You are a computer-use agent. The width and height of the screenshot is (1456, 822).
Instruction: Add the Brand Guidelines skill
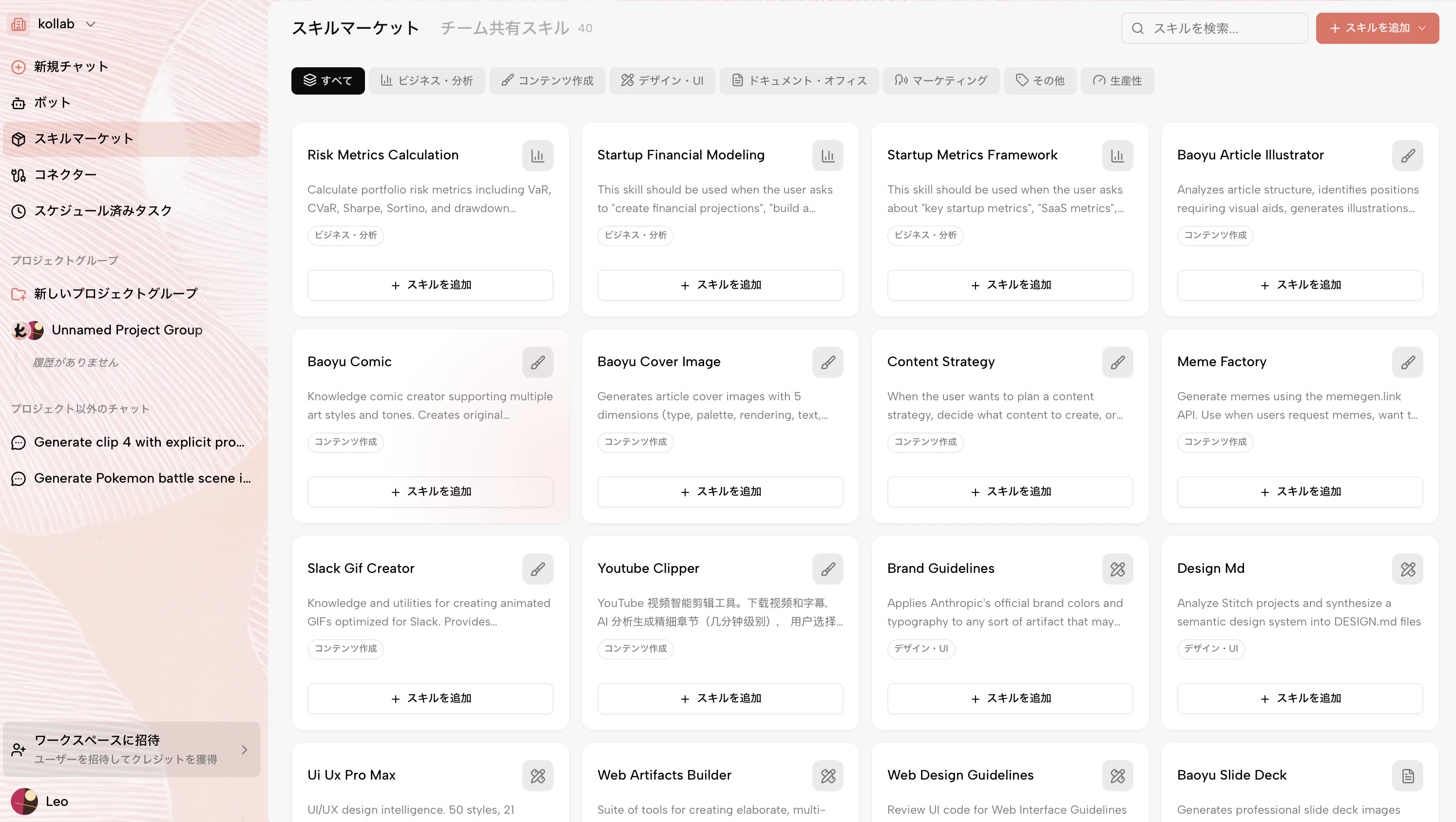coord(1010,699)
